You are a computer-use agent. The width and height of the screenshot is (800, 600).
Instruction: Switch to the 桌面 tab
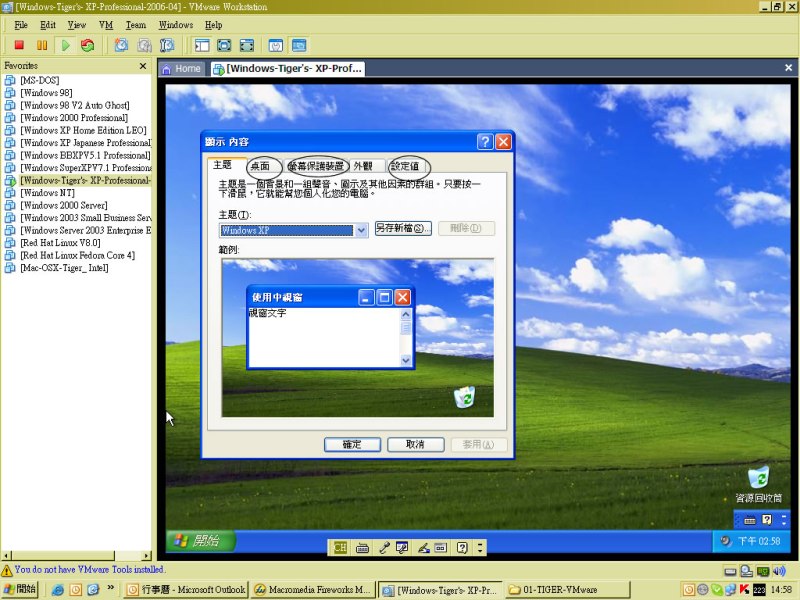point(260,166)
